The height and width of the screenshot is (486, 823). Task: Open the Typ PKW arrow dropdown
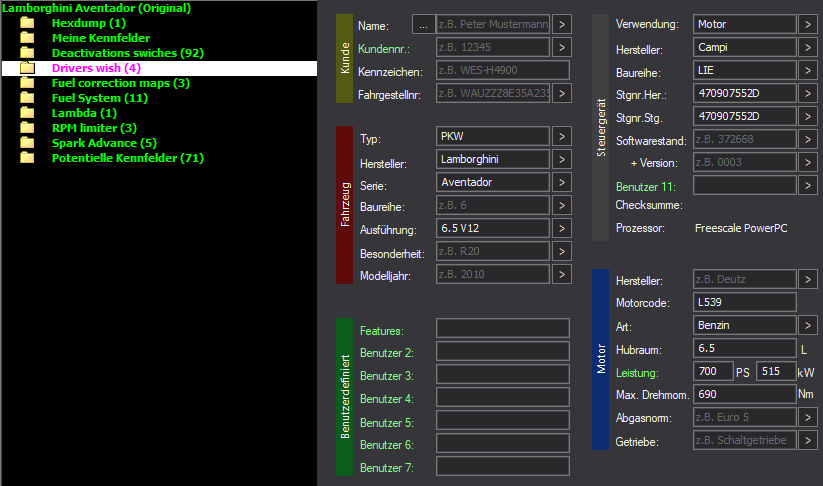[562, 136]
